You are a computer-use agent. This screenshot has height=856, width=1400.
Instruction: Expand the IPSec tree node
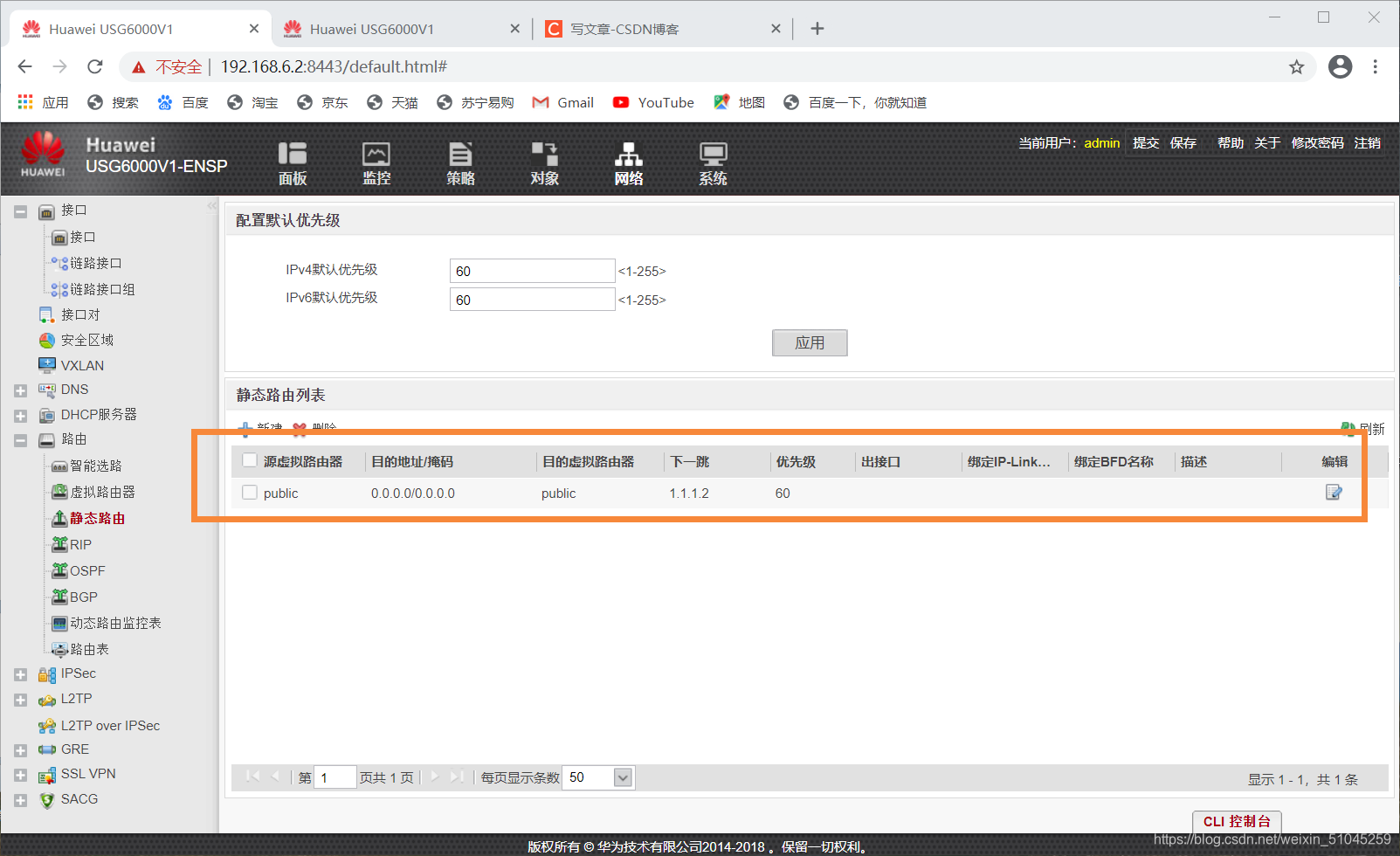click(x=20, y=674)
